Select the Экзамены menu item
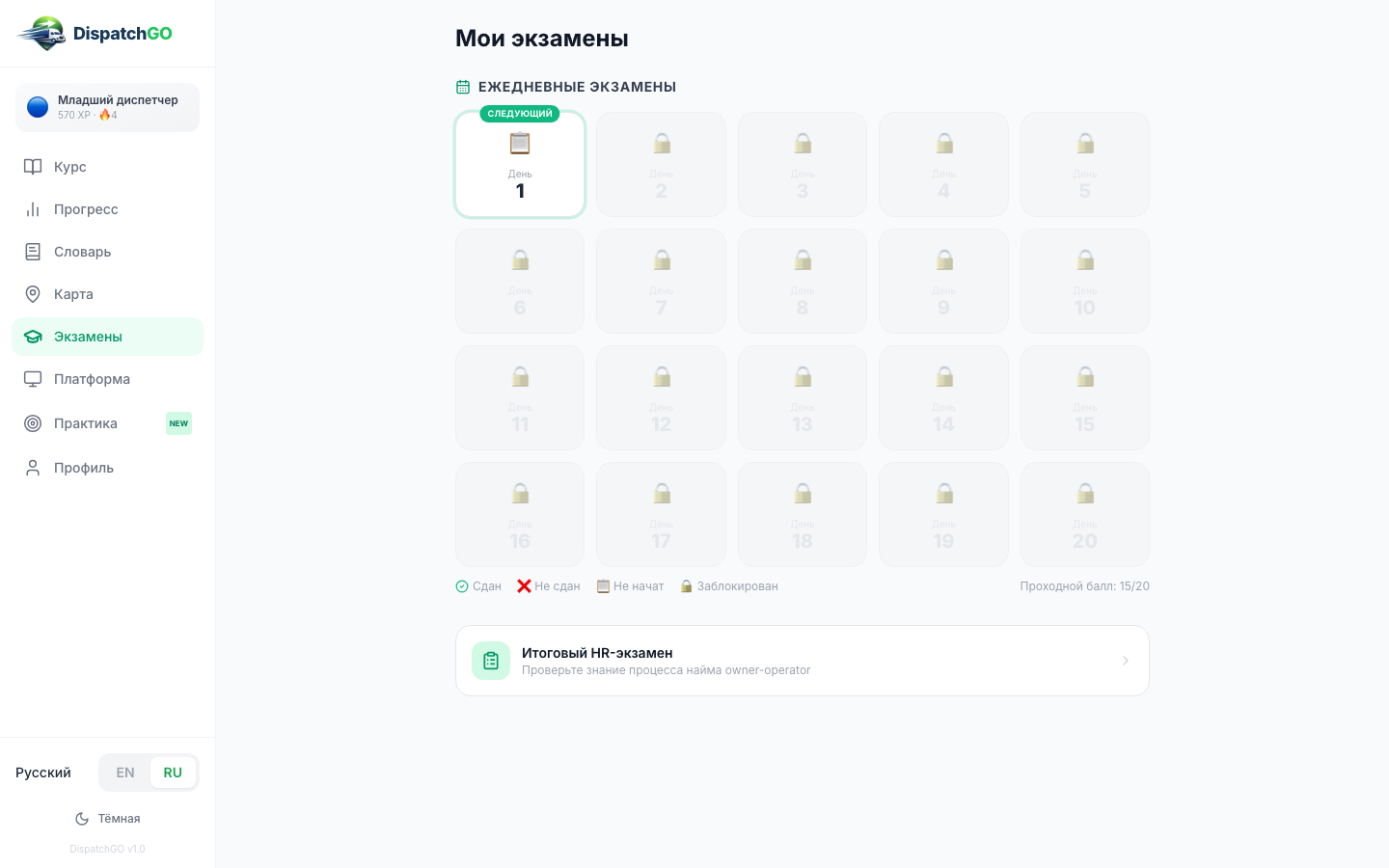The image size is (1389, 868). point(107,337)
